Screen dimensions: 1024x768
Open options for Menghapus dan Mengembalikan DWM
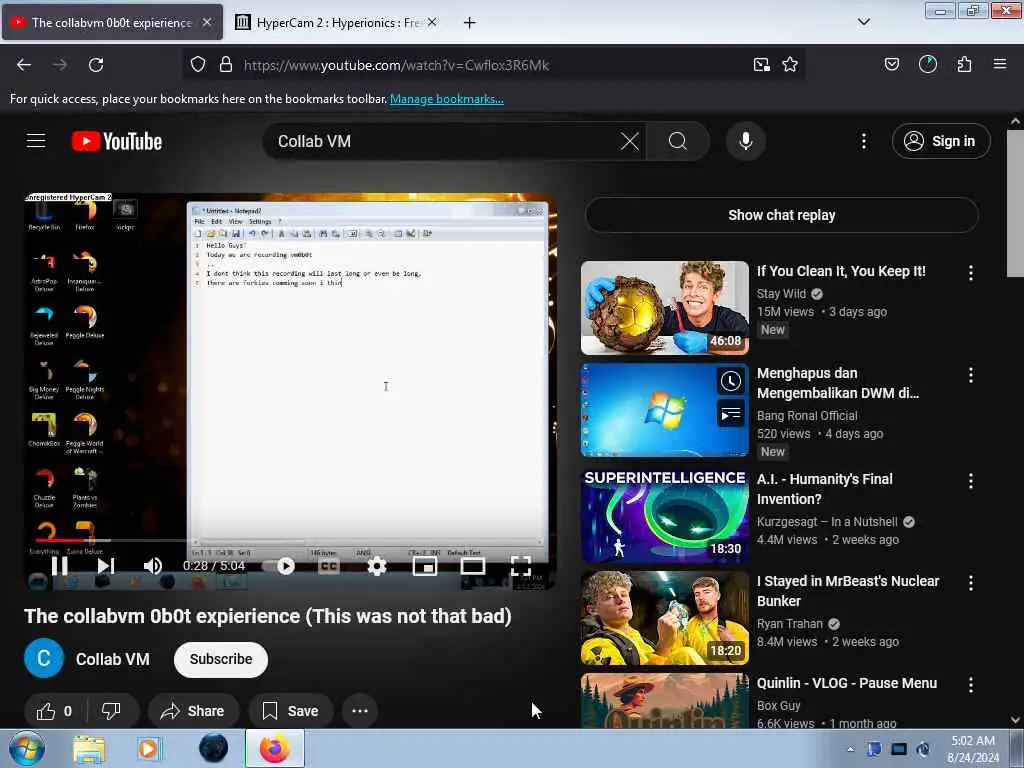point(971,375)
